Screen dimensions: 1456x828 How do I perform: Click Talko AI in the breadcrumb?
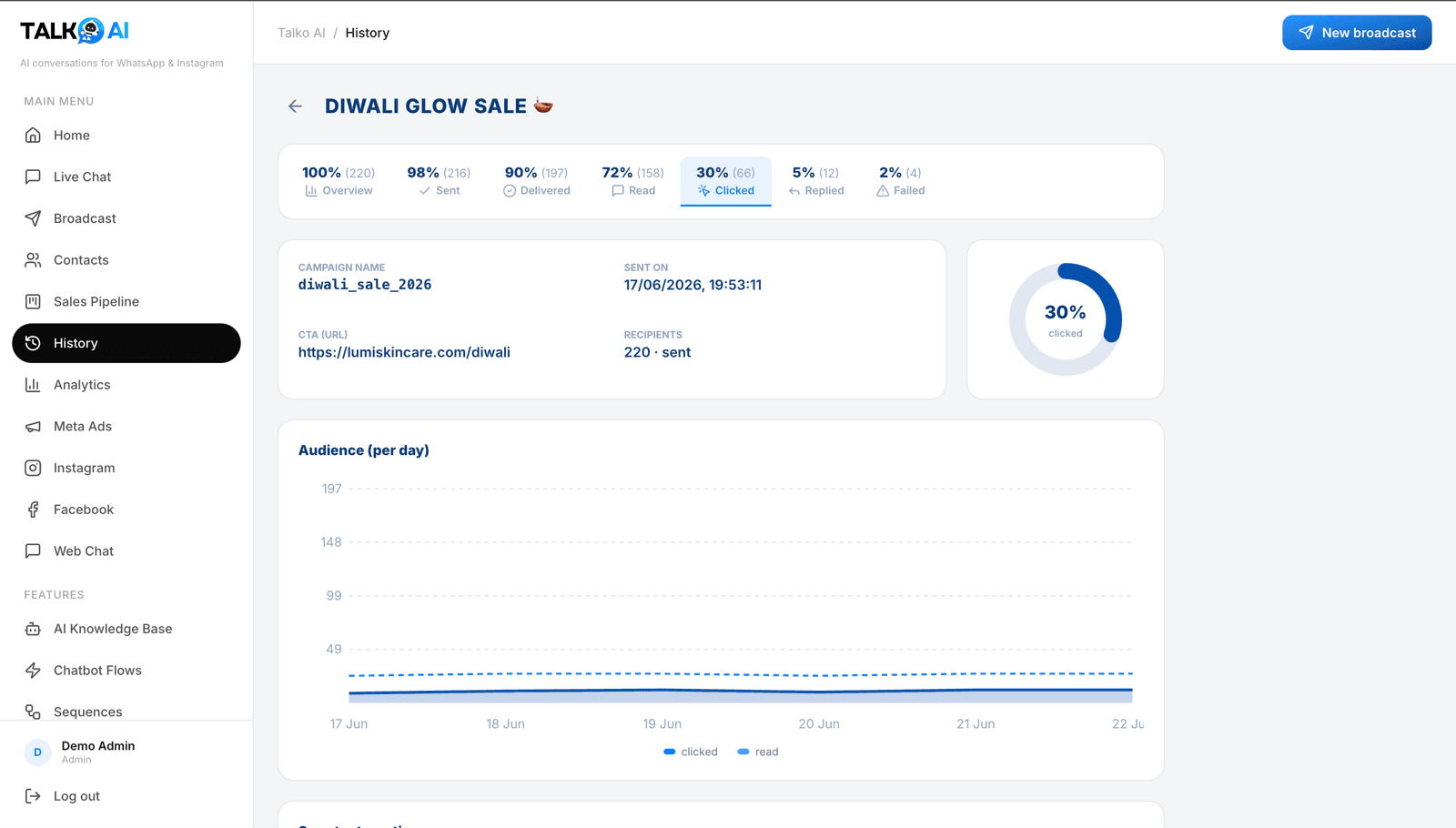coord(301,33)
